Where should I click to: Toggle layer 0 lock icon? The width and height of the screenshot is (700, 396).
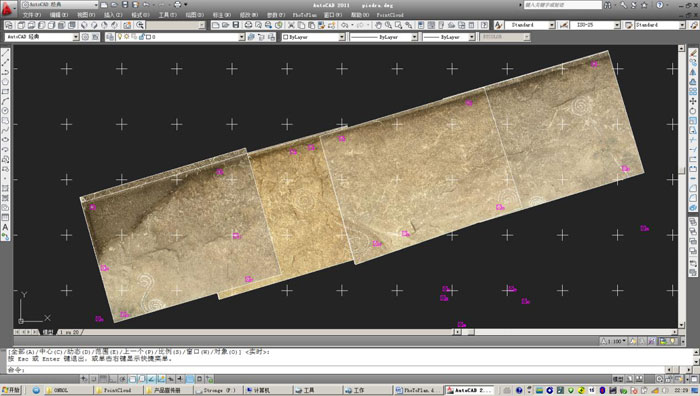coord(141,37)
